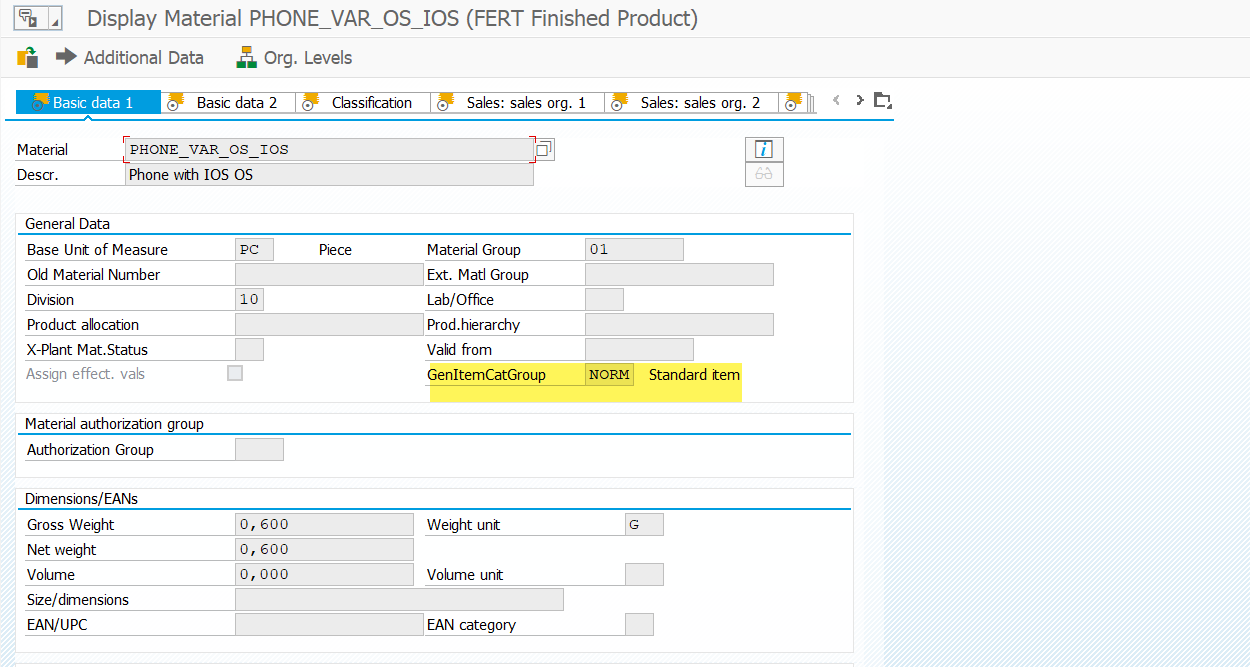This screenshot has width=1250, height=667.
Task: Click the Information (i) button
Action: (x=763, y=148)
